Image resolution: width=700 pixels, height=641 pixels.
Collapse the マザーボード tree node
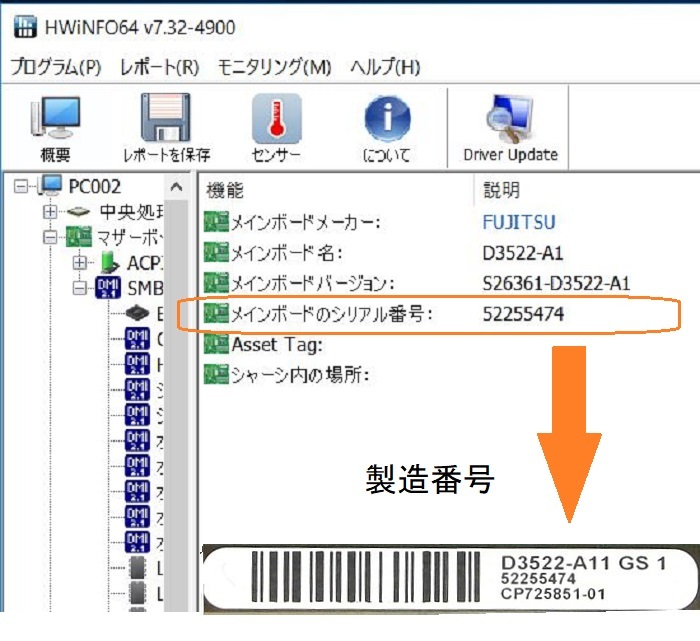click(50, 237)
